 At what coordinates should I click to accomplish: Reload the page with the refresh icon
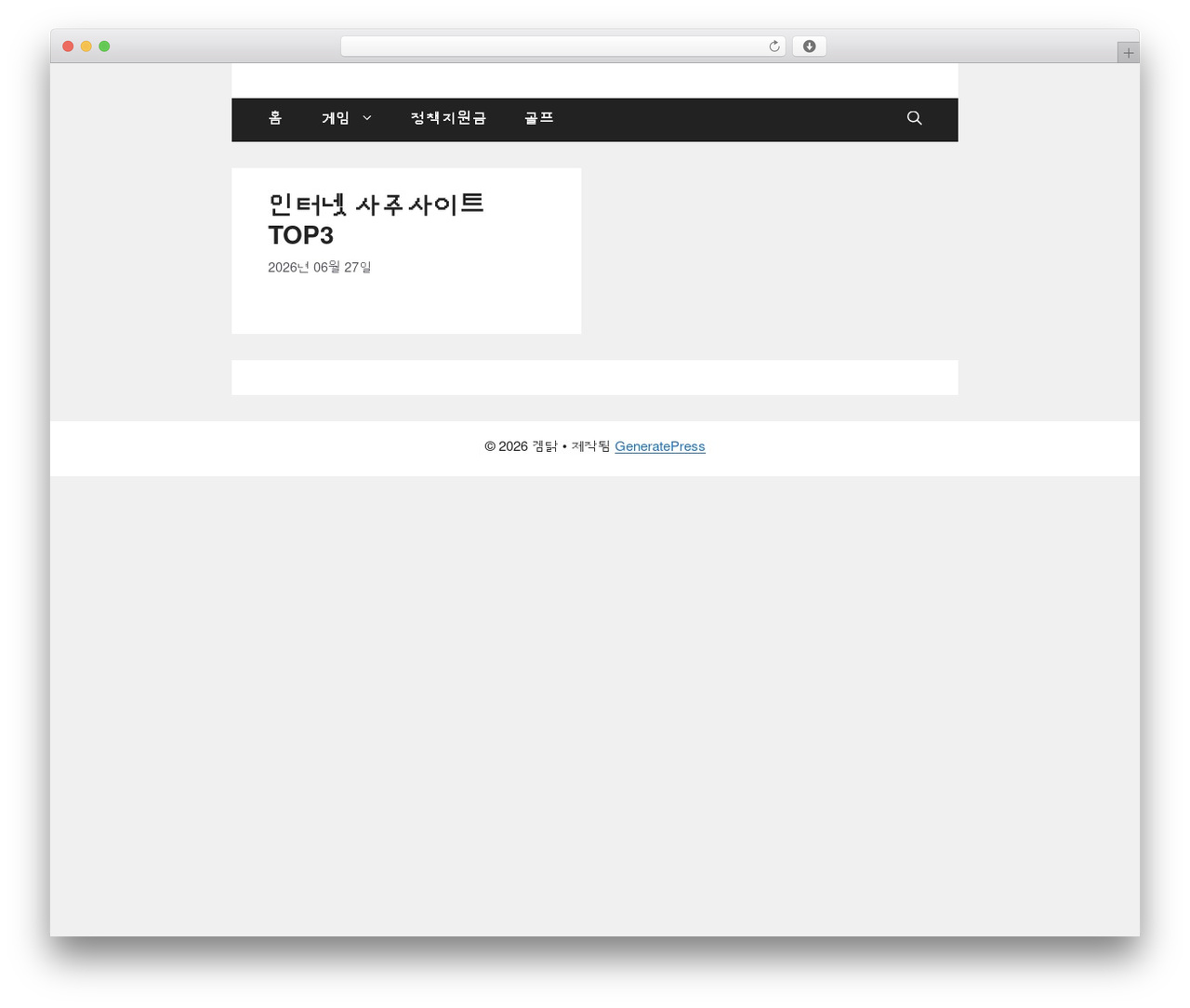coord(774,46)
